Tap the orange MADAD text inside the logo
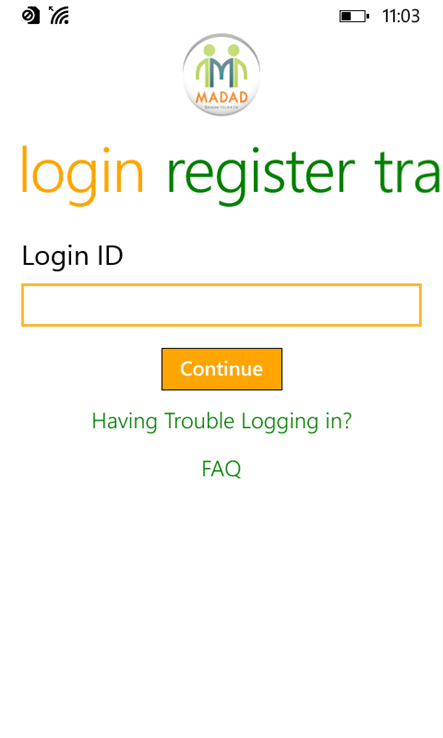 [221, 97]
